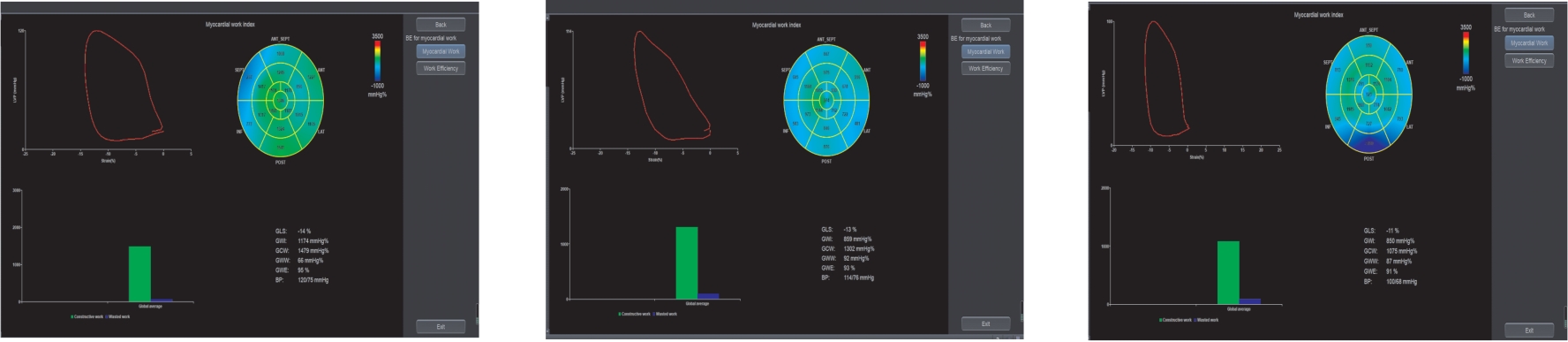Click the bull's-eye plot in the GLS -11 % panel
The width and height of the screenshot is (1568, 342).
[x=1368, y=95]
